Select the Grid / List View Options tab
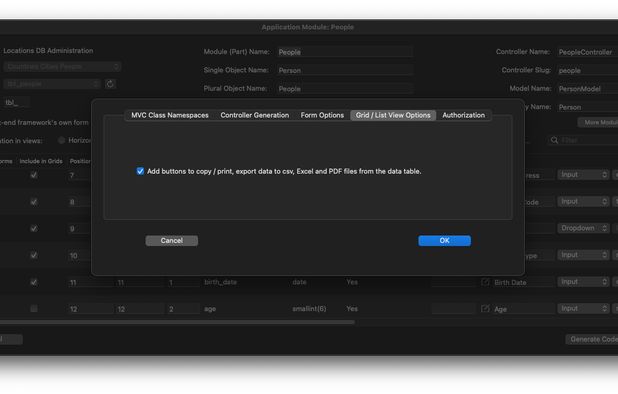This screenshot has width=618, height=394. [x=393, y=115]
